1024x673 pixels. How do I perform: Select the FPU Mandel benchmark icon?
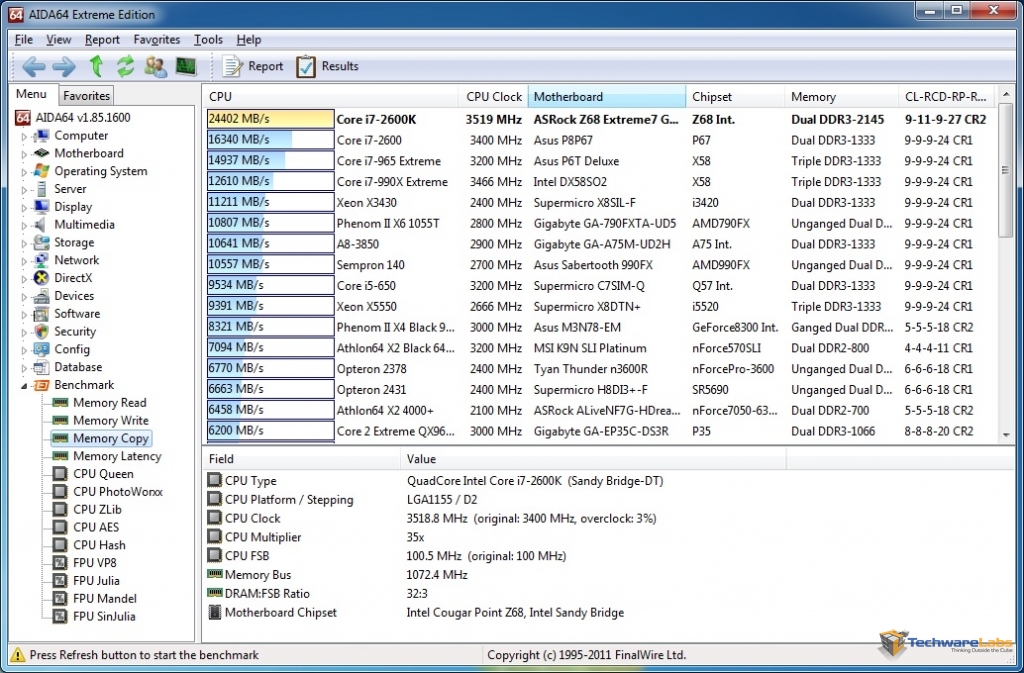coord(60,598)
